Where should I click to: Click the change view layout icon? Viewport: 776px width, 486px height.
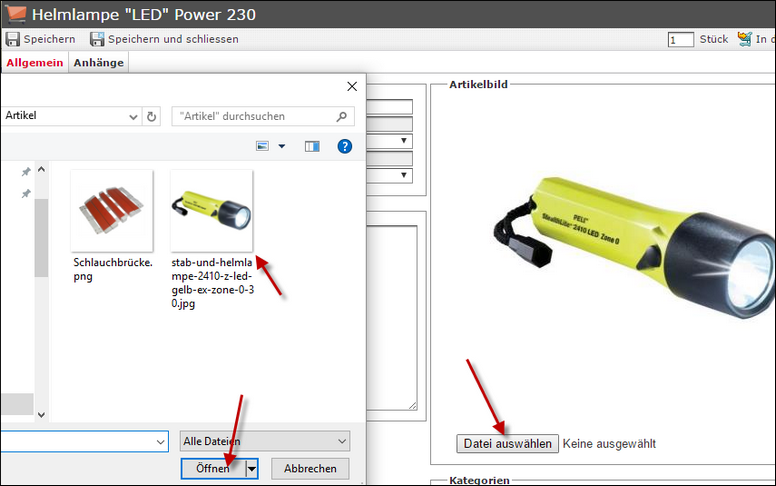[x=263, y=146]
